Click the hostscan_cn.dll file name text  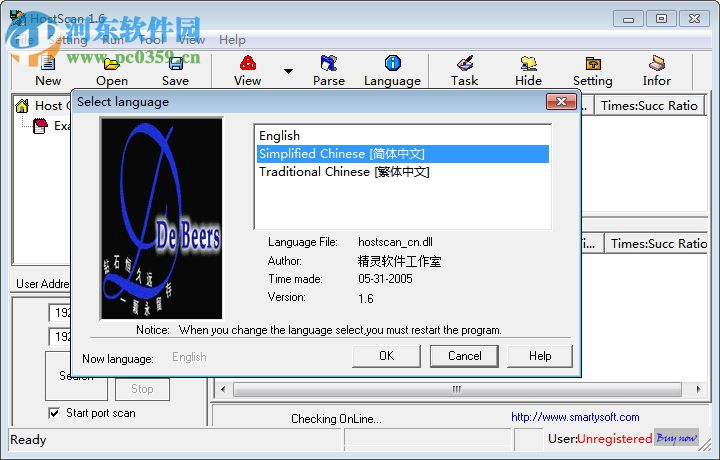(x=395, y=242)
